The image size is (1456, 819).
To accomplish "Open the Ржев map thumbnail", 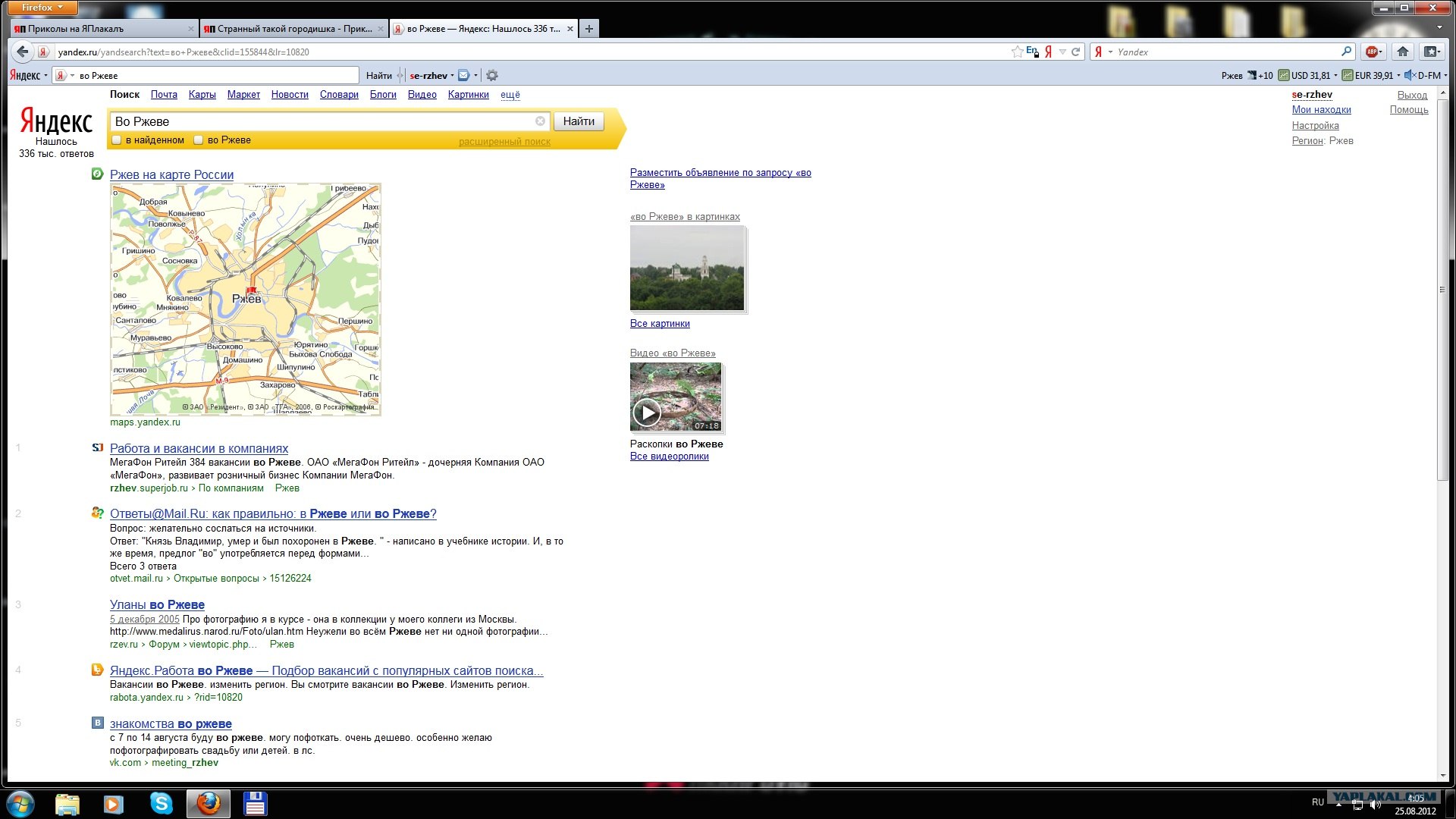I will (x=246, y=299).
